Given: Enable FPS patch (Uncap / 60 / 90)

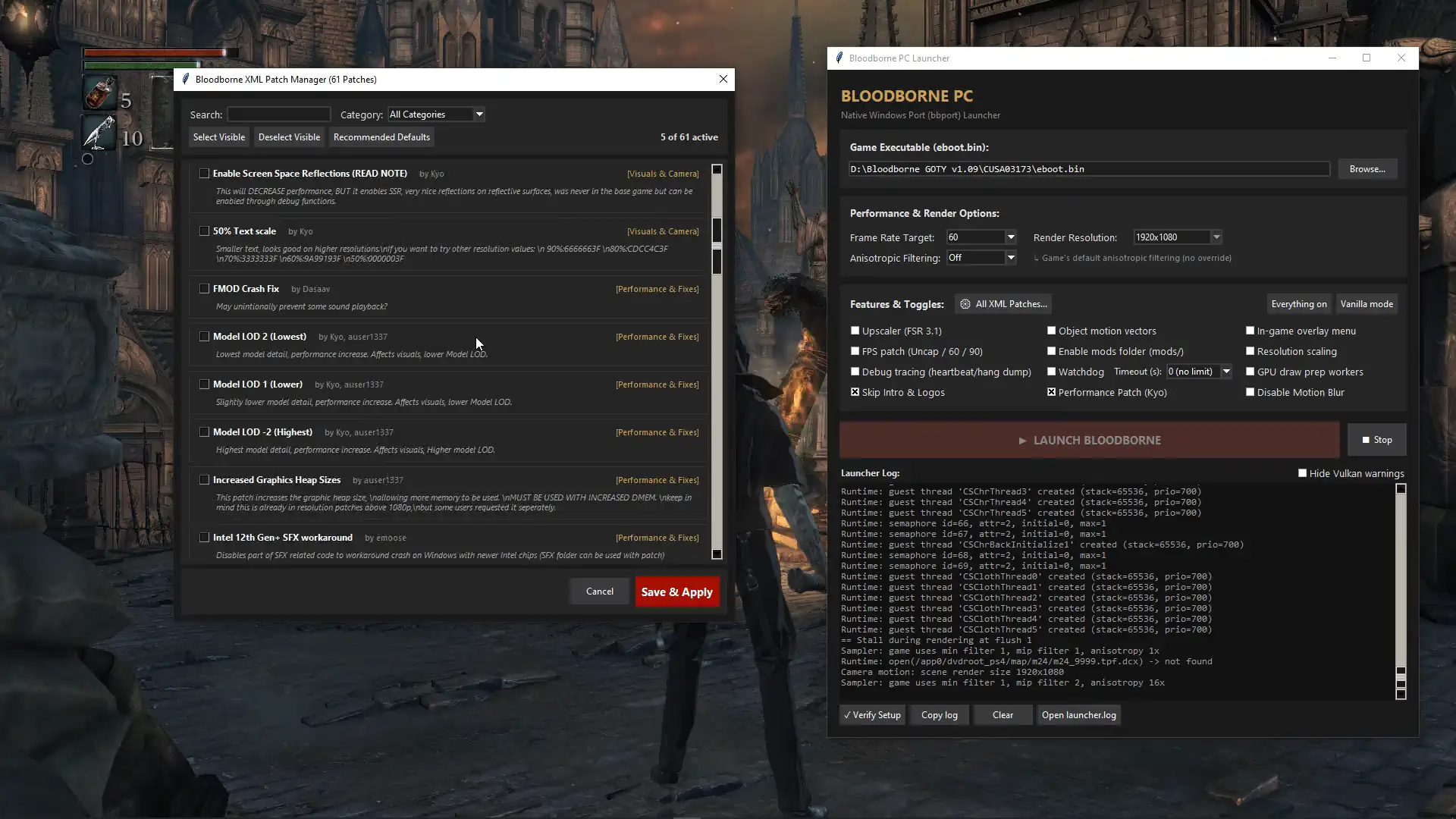Looking at the screenshot, I should (x=855, y=351).
